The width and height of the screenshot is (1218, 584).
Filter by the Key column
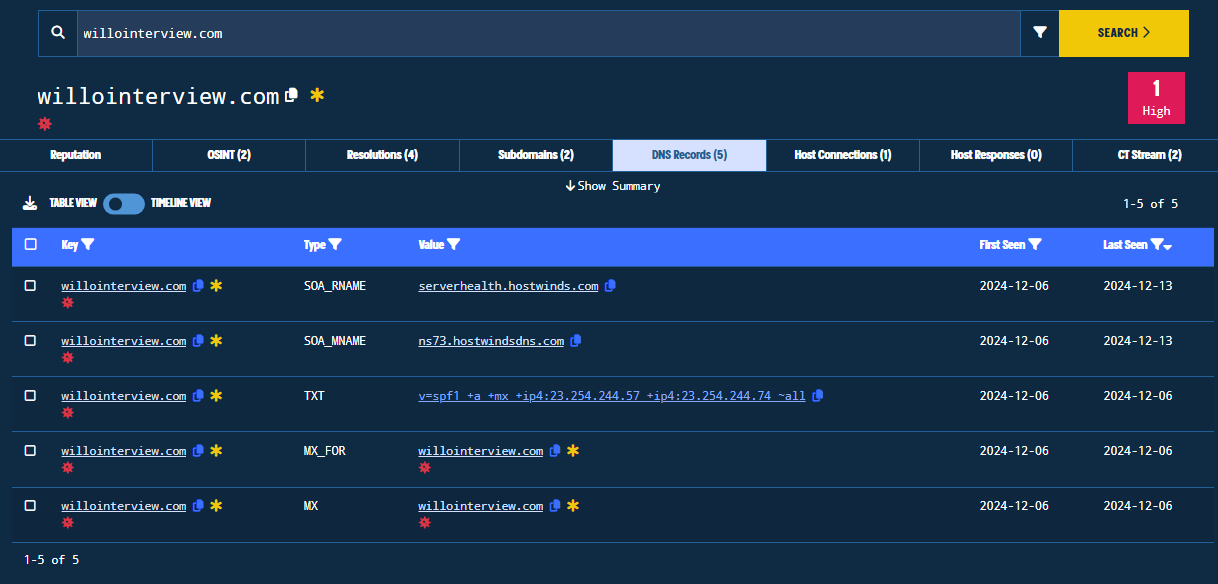(x=87, y=244)
